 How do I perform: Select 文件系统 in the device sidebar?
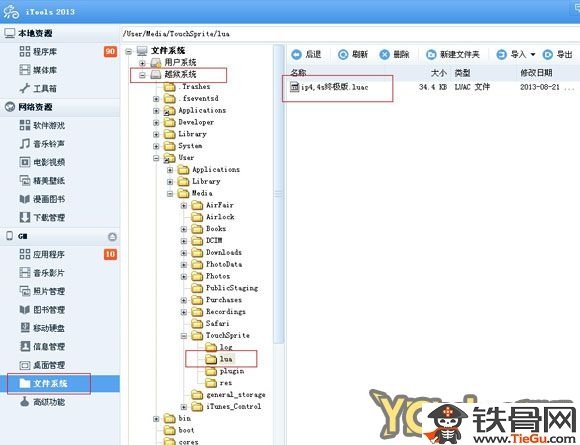click(60, 384)
